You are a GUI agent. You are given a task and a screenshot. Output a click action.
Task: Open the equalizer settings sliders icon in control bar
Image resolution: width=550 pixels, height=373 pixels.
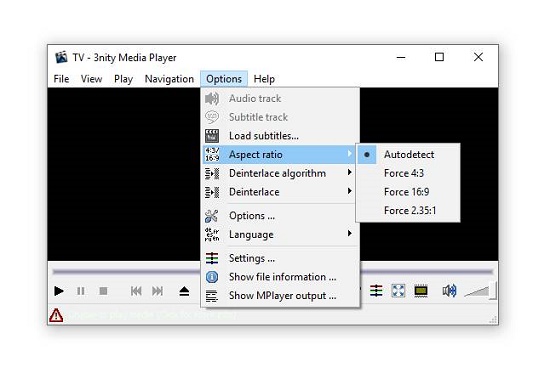376,291
